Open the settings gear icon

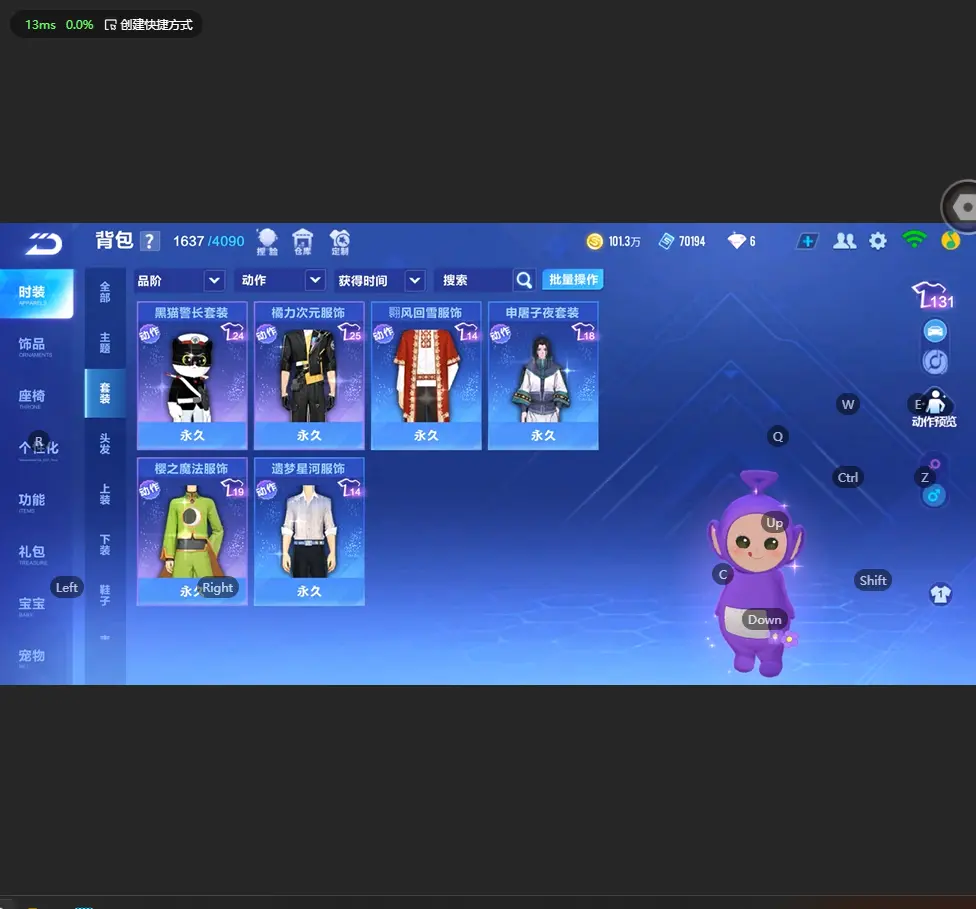tap(878, 241)
